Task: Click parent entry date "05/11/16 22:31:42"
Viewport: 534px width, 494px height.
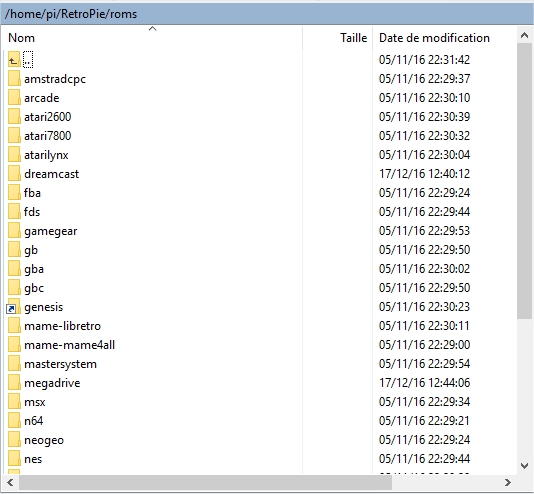Action: (424, 60)
